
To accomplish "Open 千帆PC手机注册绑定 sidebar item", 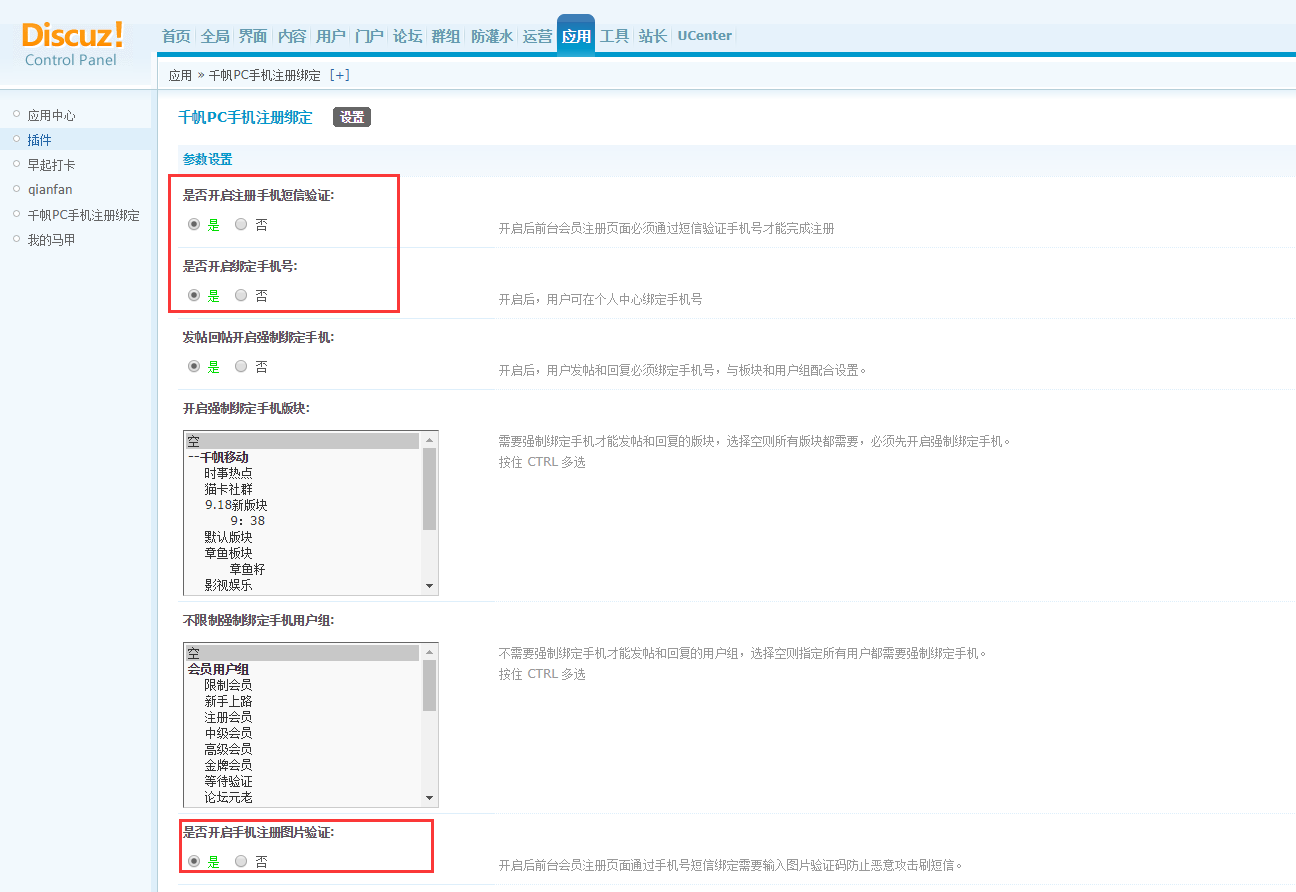I will tap(84, 215).
